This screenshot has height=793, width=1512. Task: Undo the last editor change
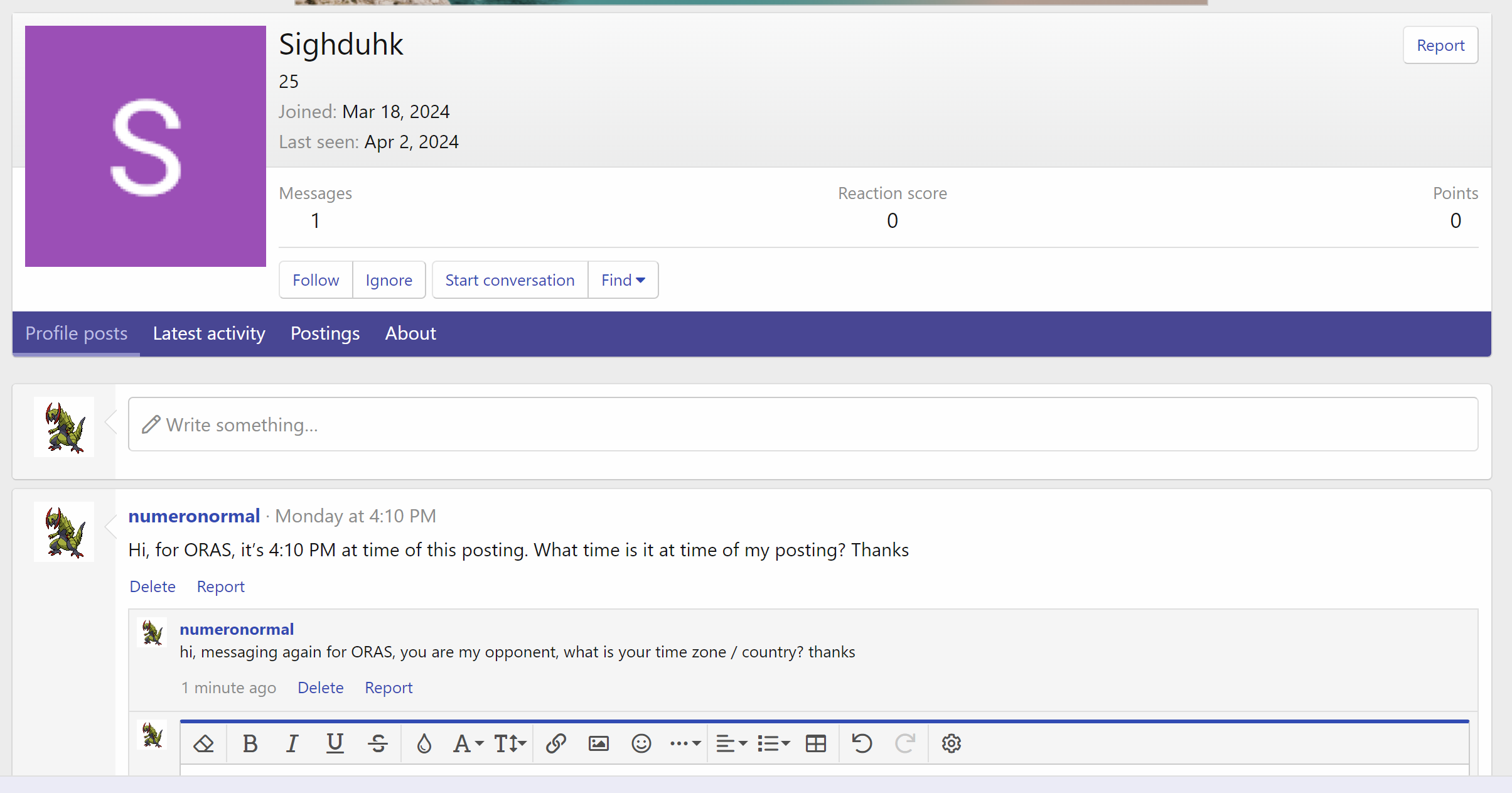coord(861,743)
